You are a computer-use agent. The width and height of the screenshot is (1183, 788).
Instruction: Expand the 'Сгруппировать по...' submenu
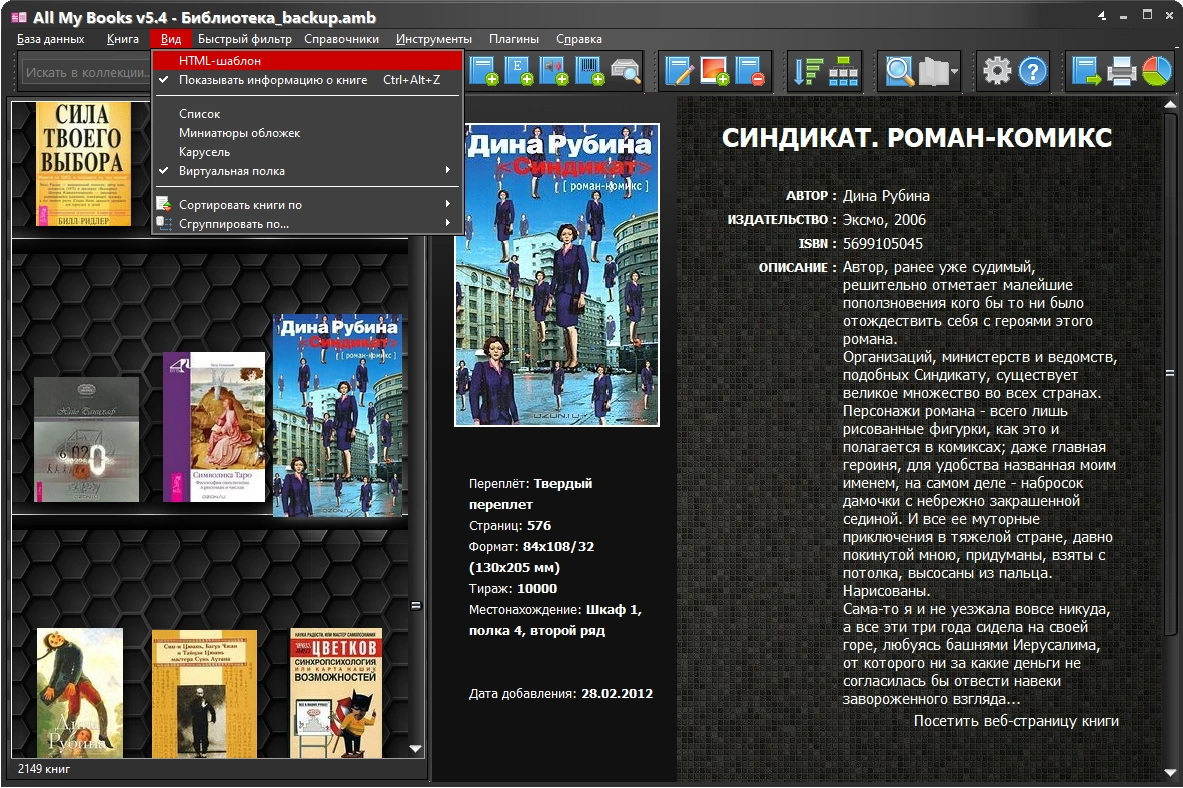(x=234, y=224)
